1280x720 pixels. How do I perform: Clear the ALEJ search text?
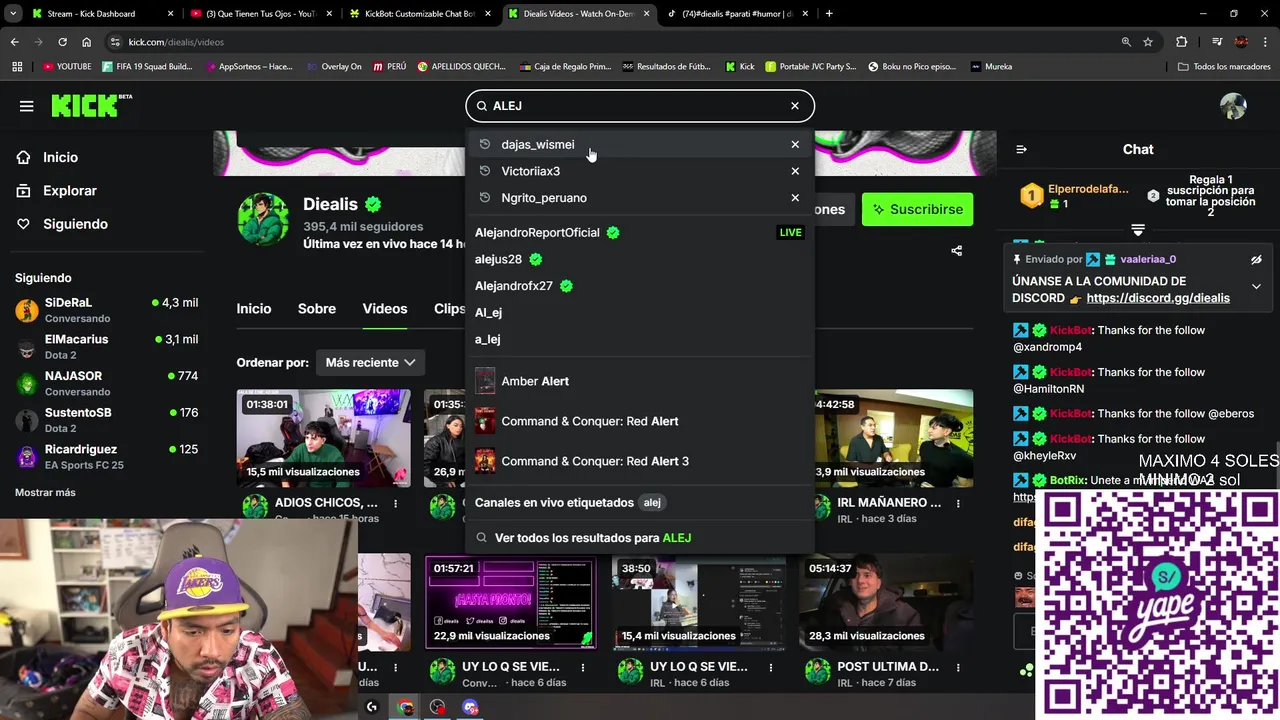click(x=795, y=106)
